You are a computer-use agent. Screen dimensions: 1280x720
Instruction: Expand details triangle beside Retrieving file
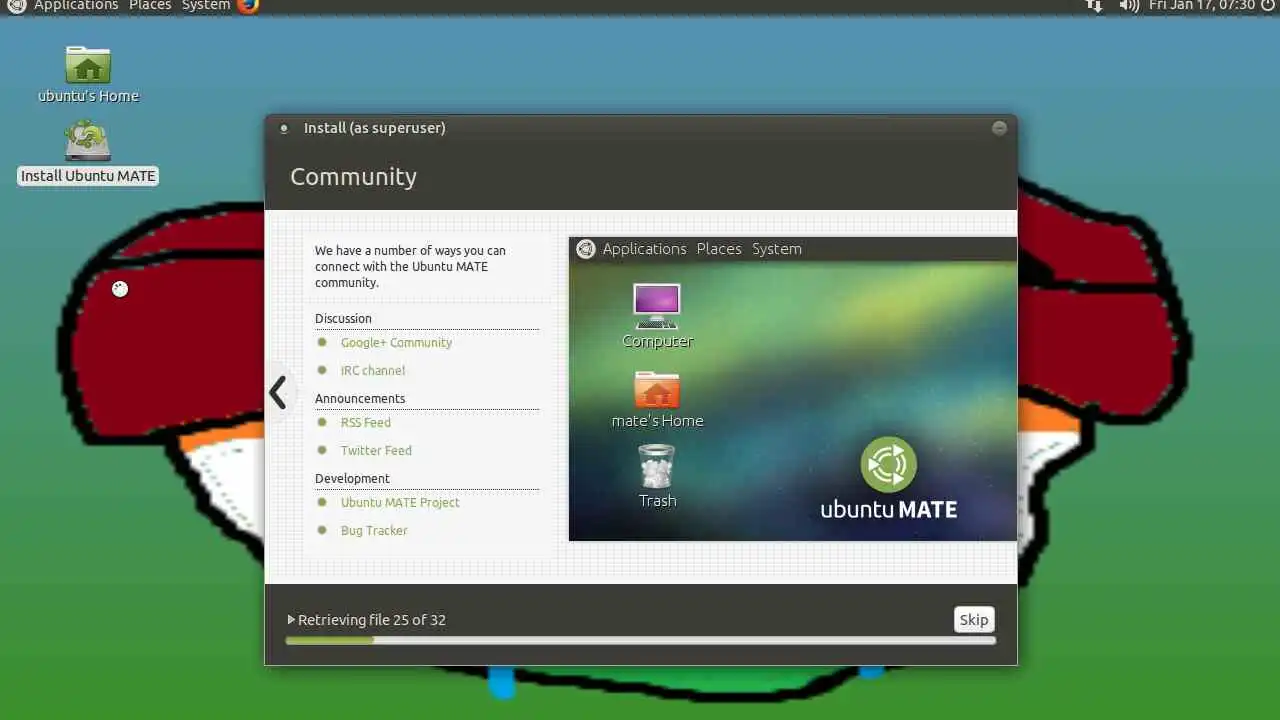pos(291,620)
